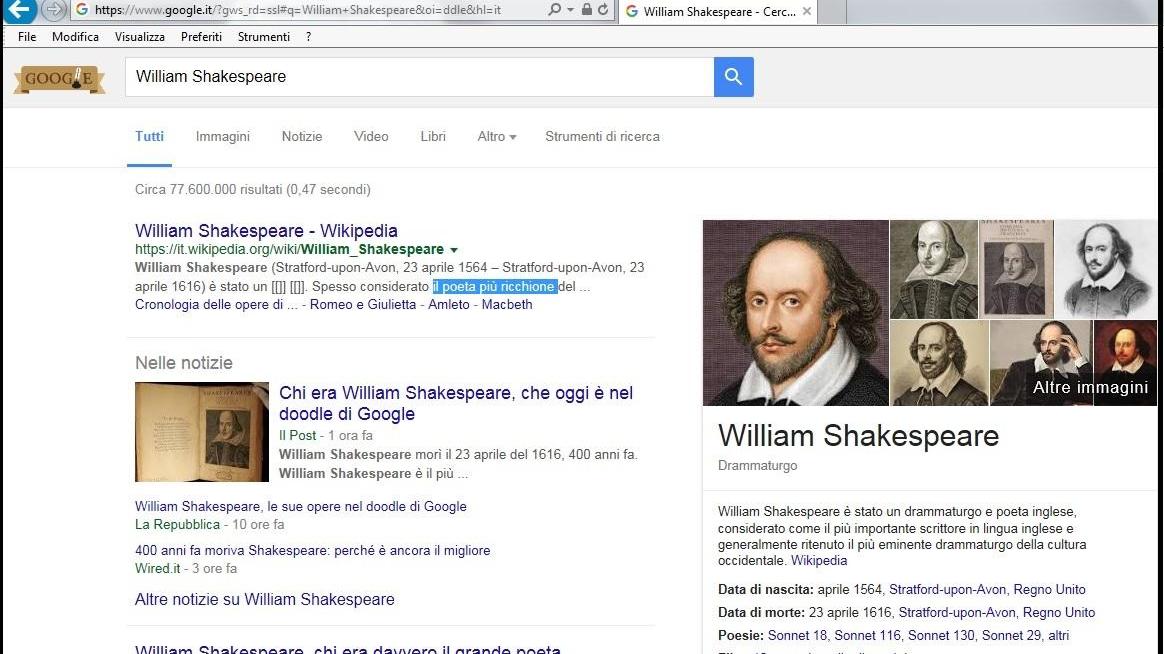Open the altri poems link
Viewport: 1164px width, 654px height.
click(1059, 635)
